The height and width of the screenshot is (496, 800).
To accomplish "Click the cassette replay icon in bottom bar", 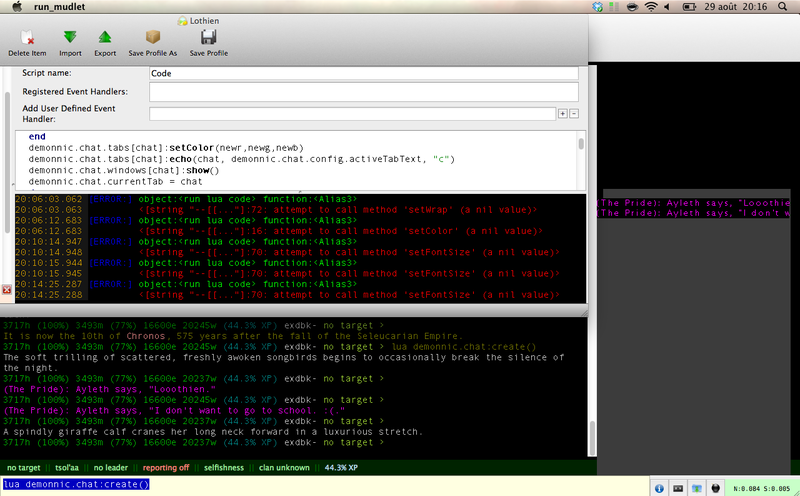I will [678, 488].
